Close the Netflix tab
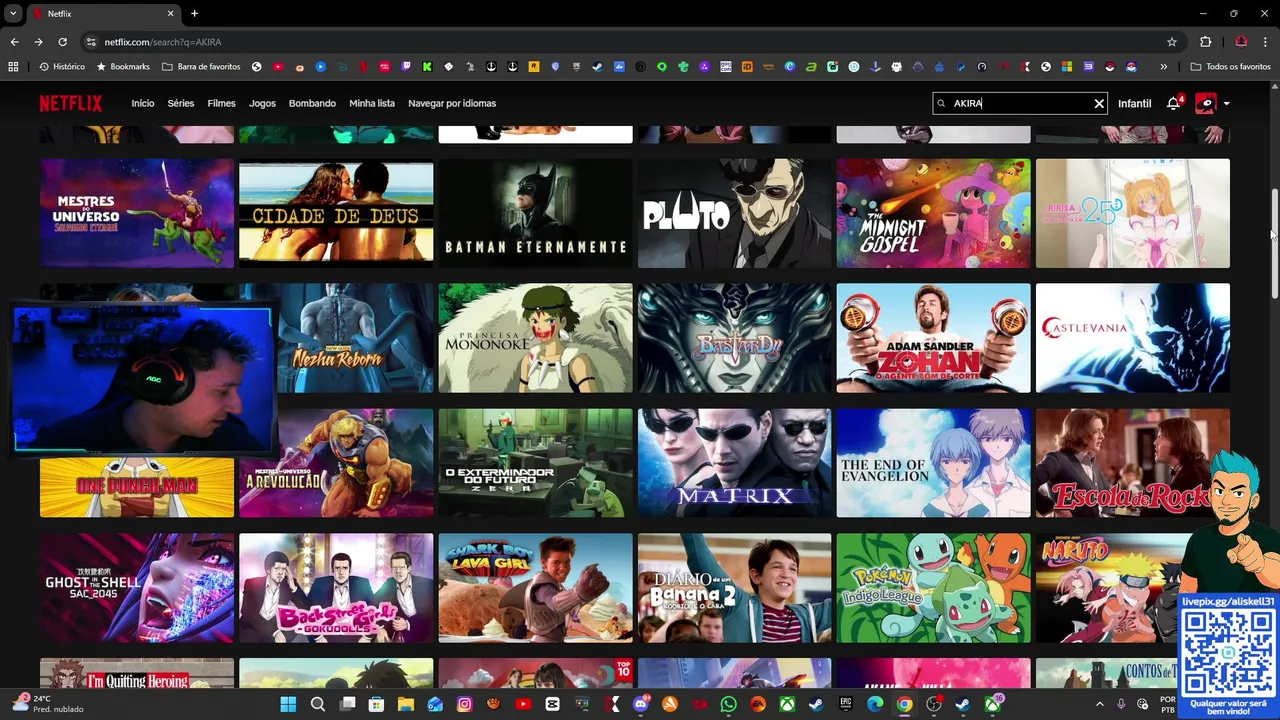 click(170, 13)
